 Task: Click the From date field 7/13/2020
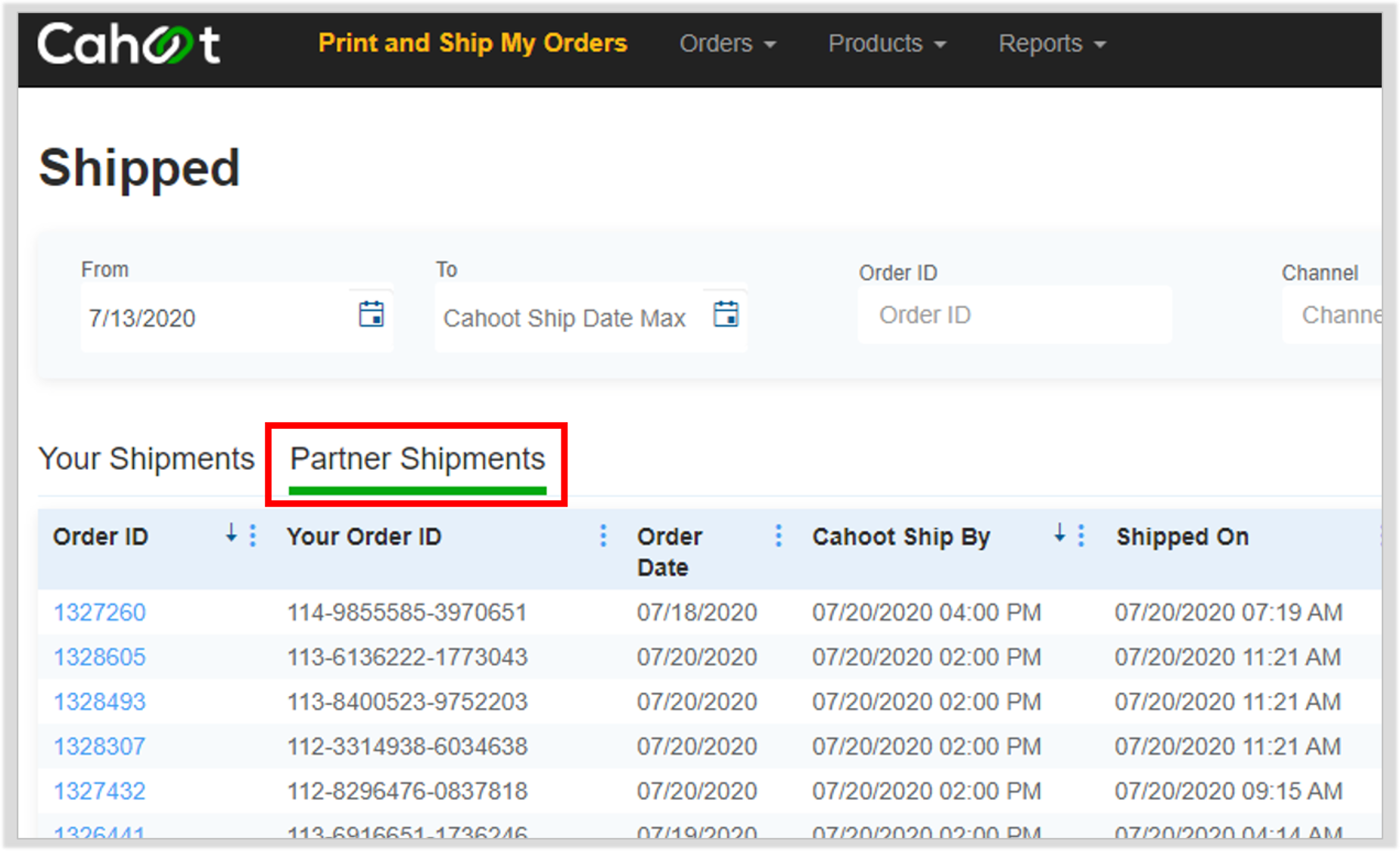pyautogui.click(x=216, y=318)
